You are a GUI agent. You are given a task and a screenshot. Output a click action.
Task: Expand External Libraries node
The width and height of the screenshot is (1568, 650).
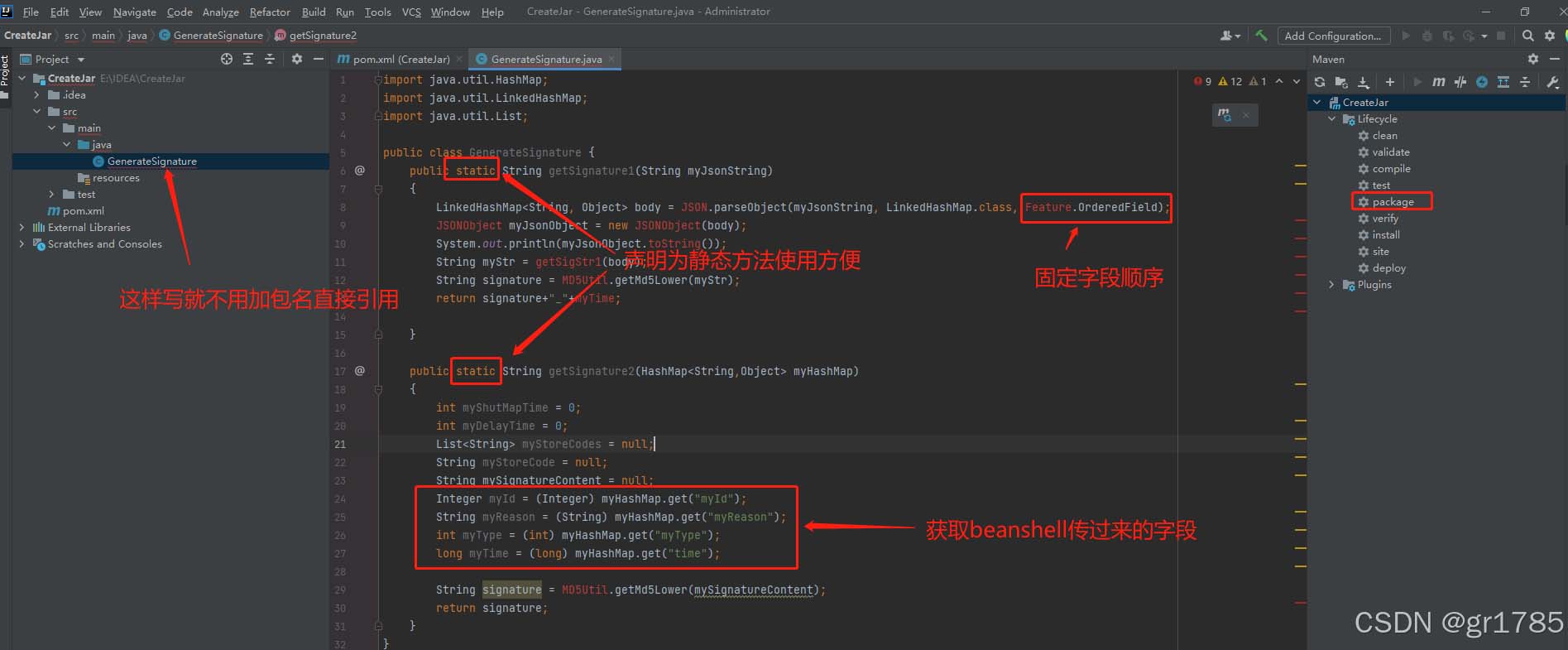(x=22, y=228)
